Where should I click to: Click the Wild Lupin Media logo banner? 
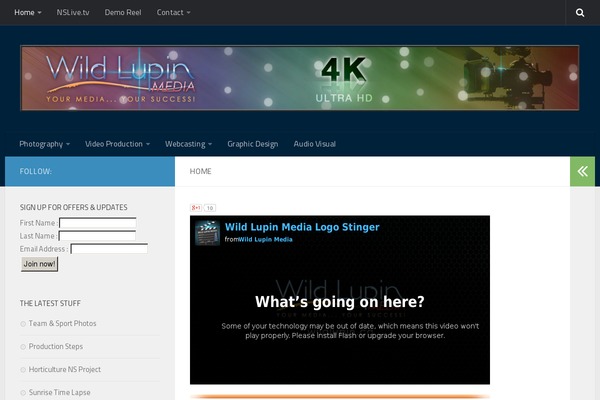300,76
